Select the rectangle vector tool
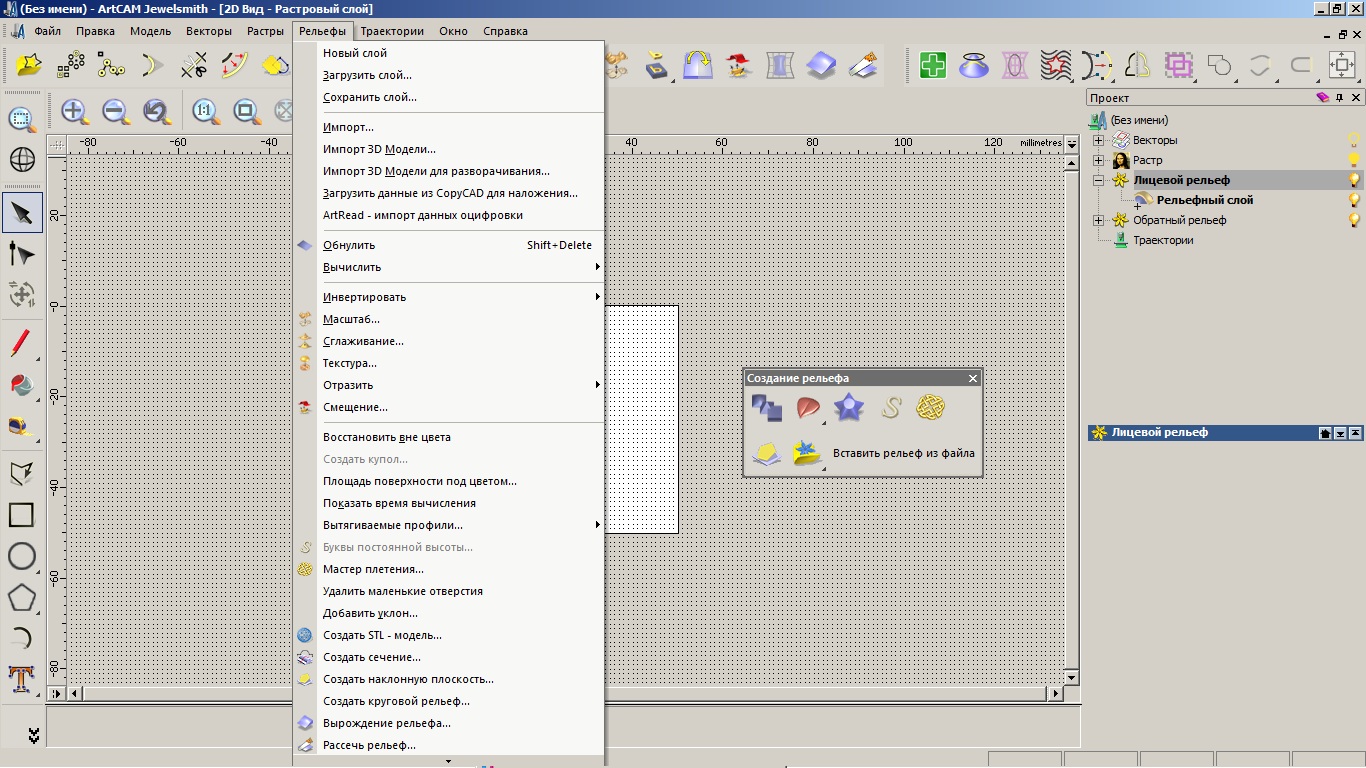Viewport: 1366px width, 768px height. tap(22, 514)
